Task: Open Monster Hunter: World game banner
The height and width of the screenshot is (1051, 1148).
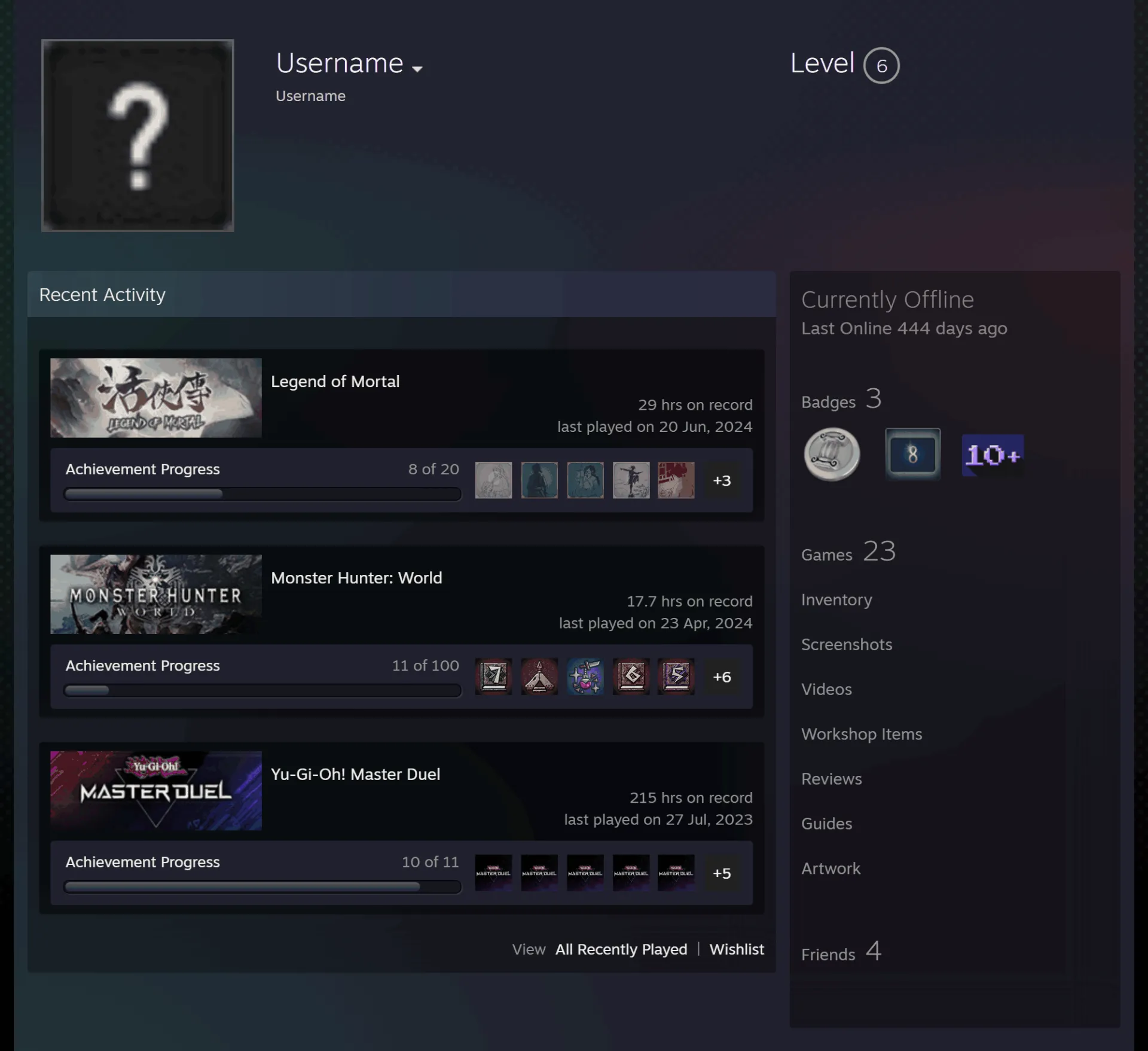Action: coord(156,594)
